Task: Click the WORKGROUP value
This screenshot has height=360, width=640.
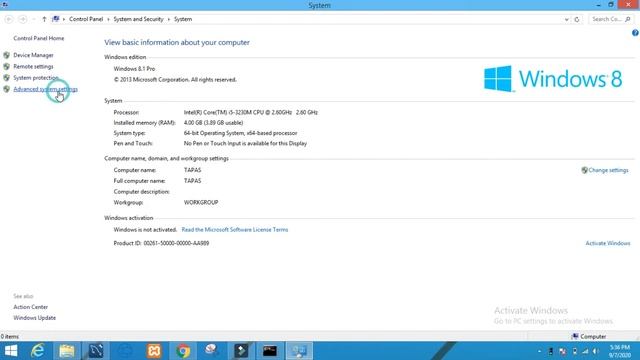Action: [x=201, y=202]
